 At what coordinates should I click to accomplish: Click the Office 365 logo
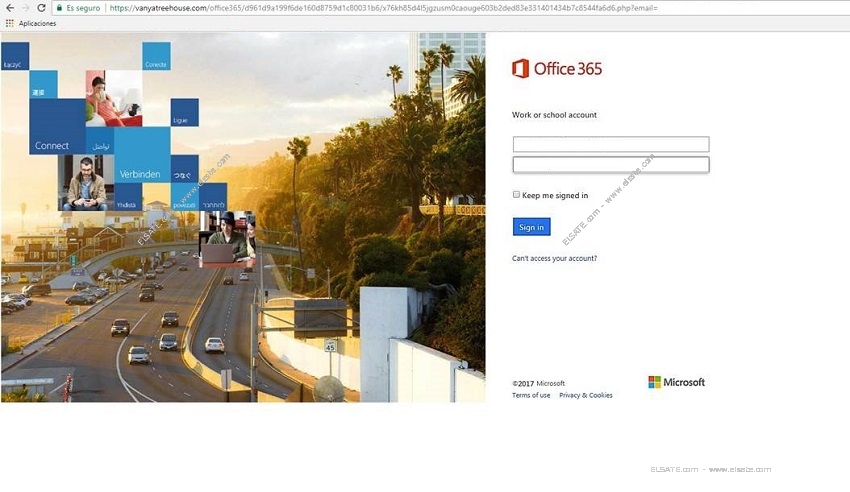[x=557, y=68]
